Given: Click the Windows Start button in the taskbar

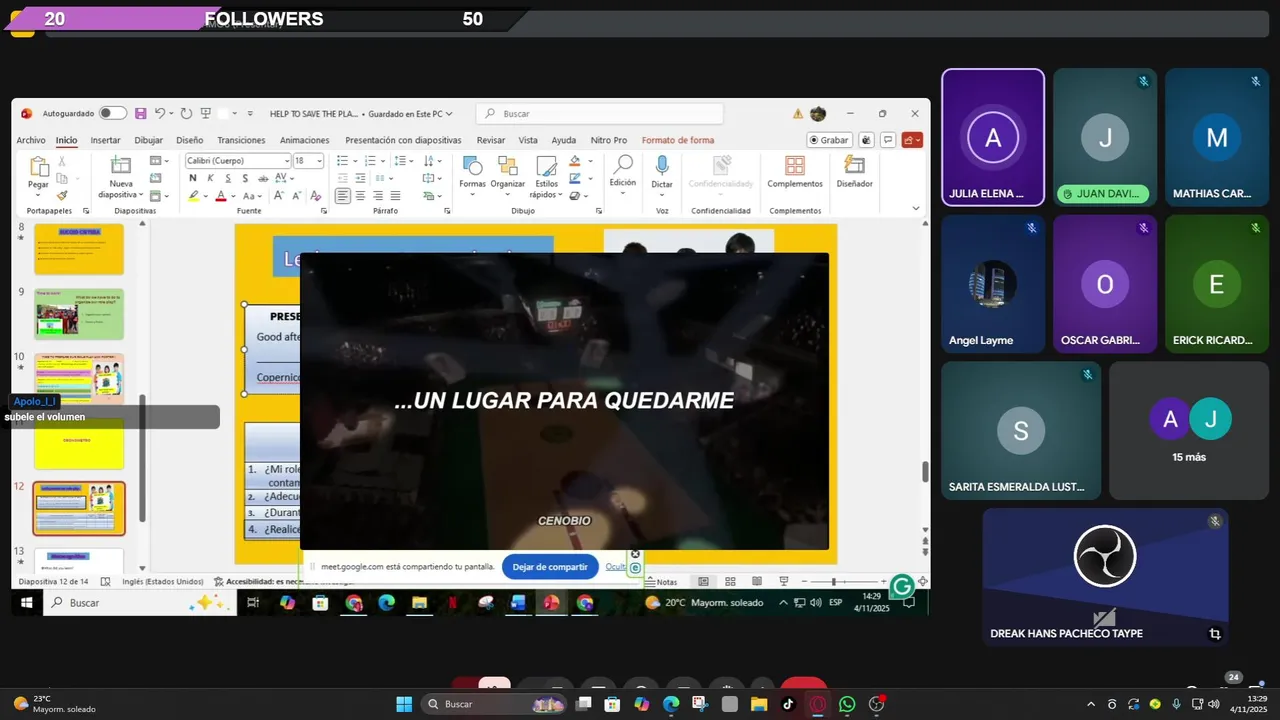Looking at the screenshot, I should tap(404, 704).
